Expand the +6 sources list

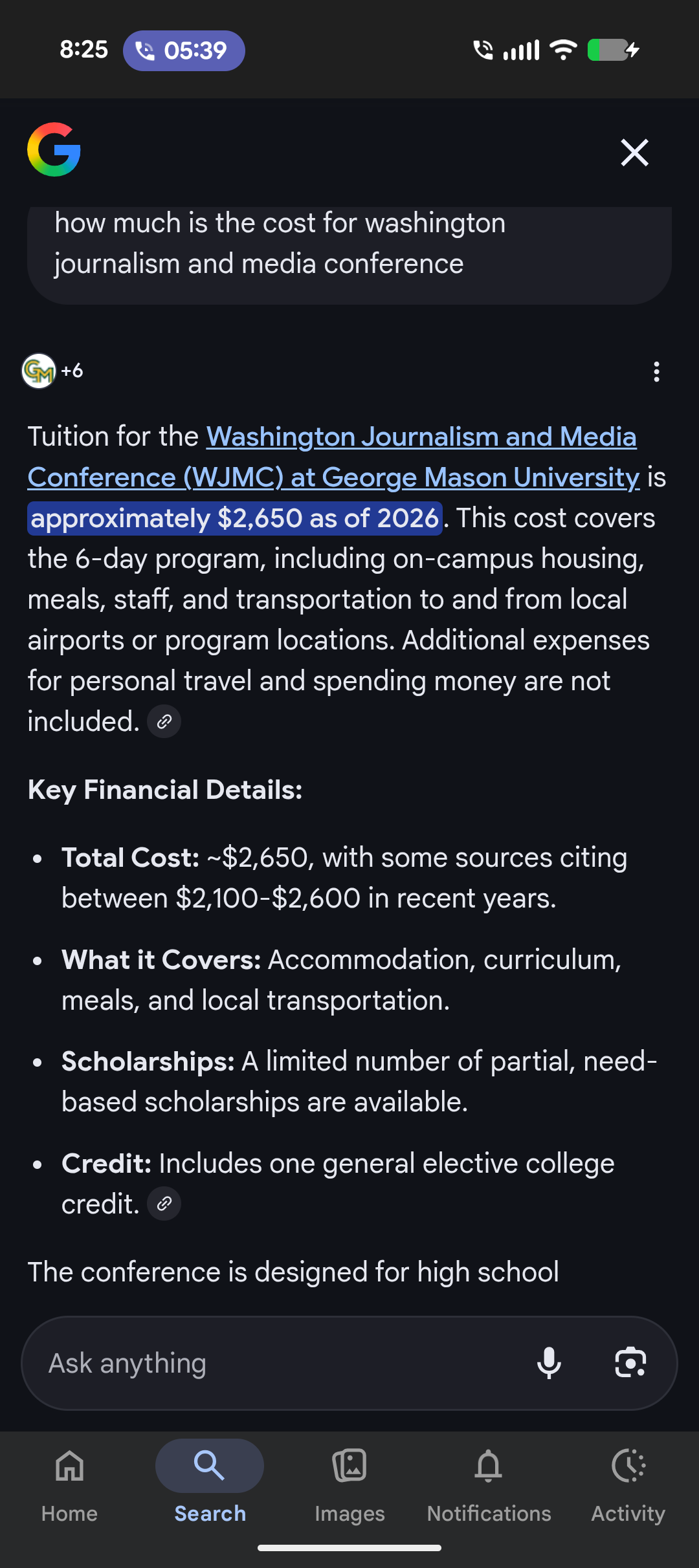72,371
